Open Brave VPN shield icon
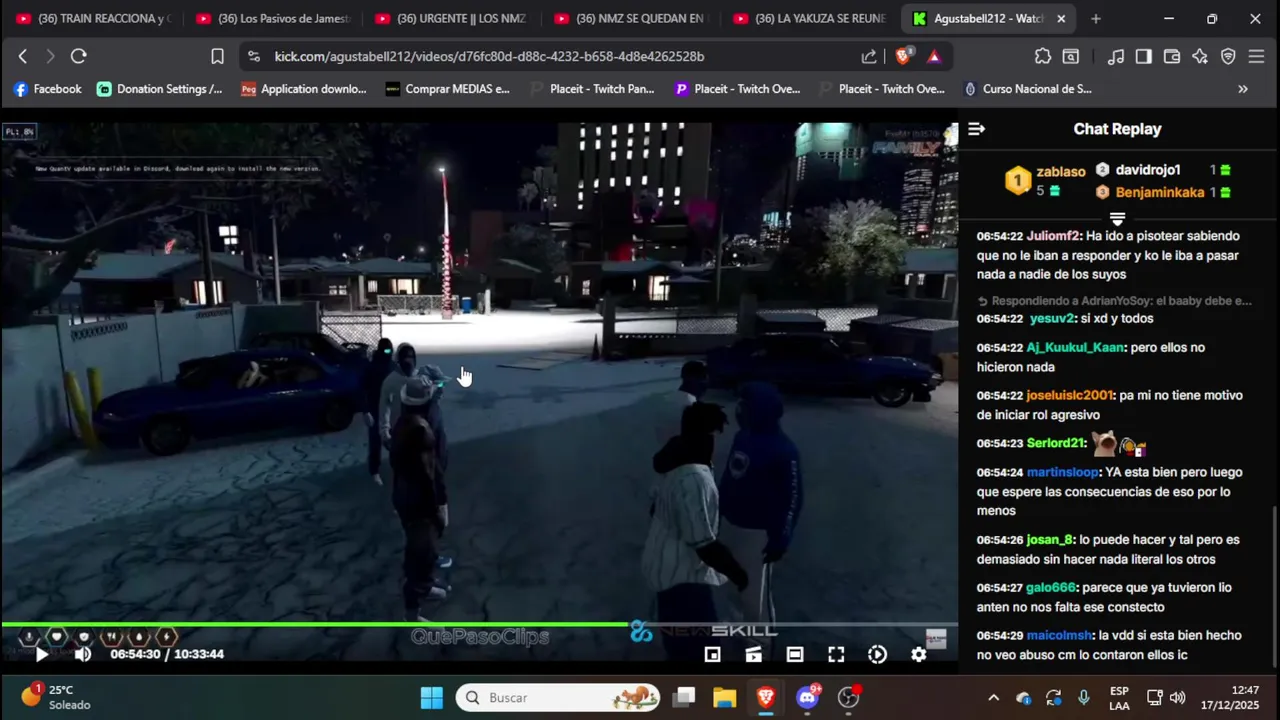 tap(1228, 56)
